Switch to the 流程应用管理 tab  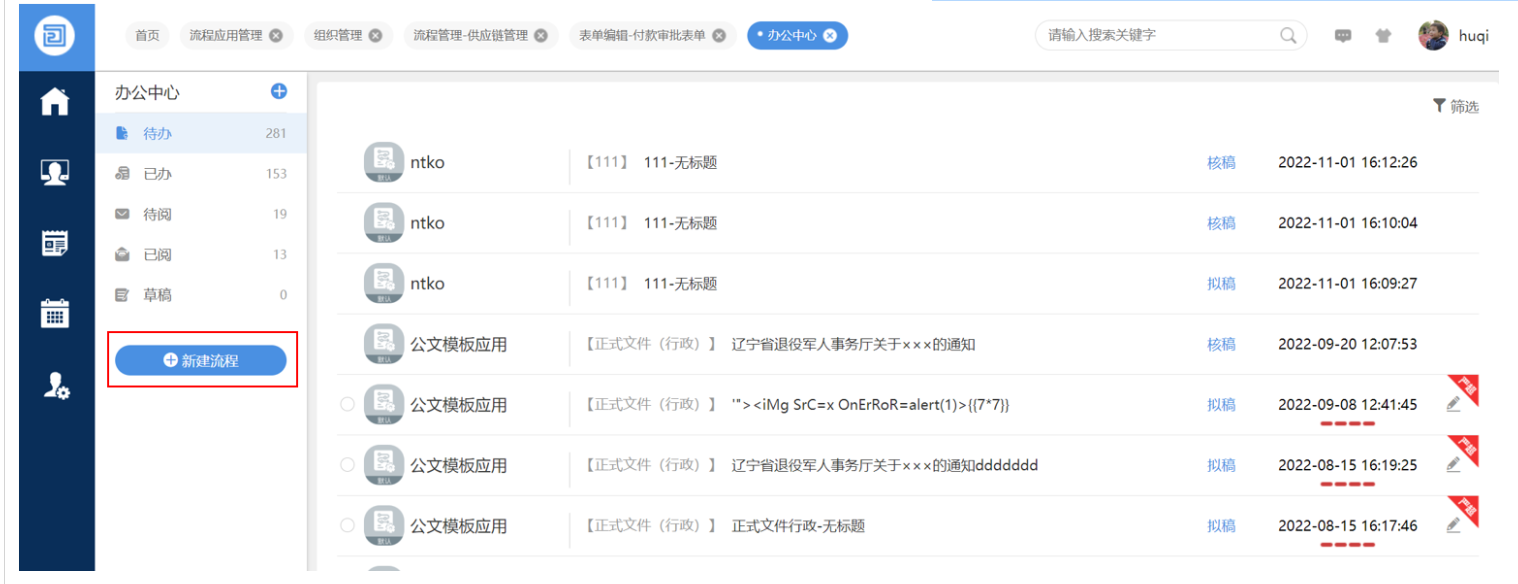coord(226,36)
